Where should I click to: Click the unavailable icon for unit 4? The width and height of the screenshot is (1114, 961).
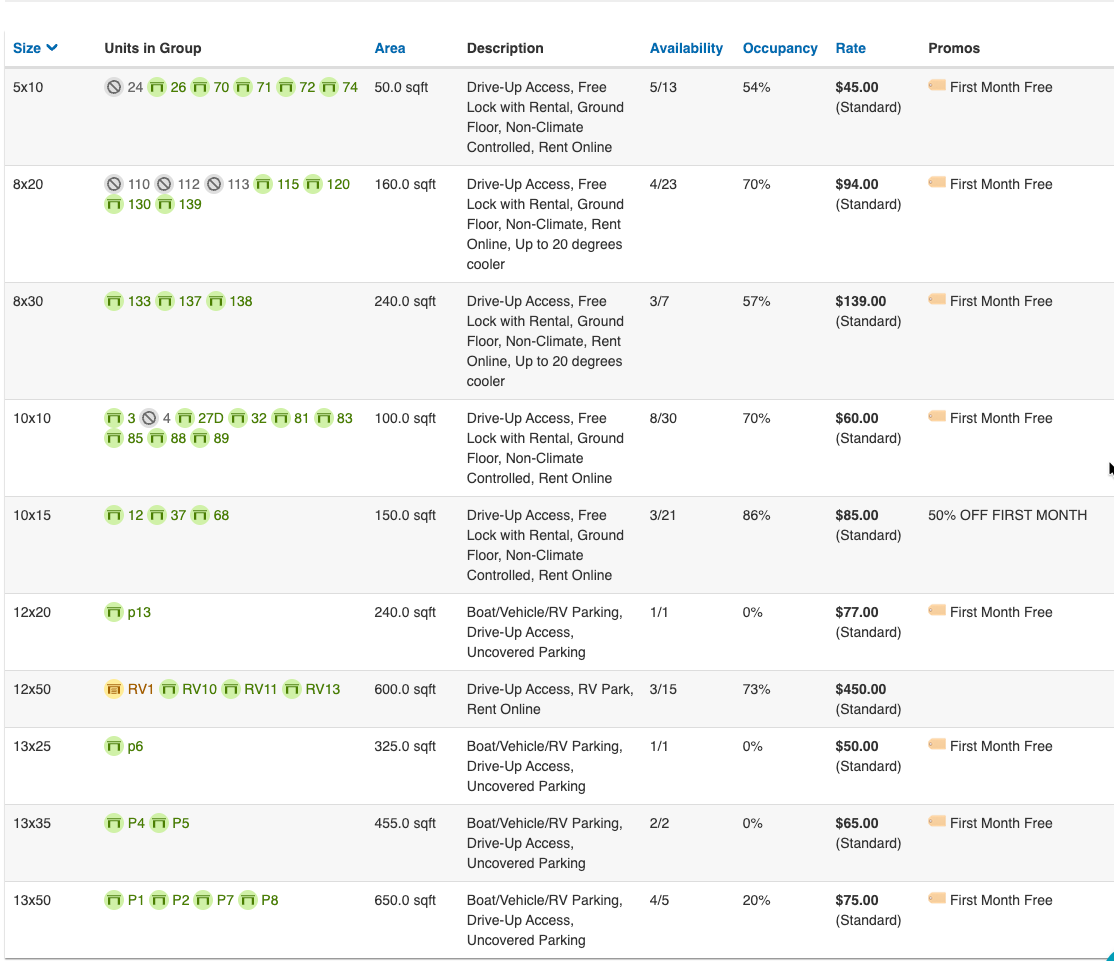pyautogui.click(x=149, y=418)
